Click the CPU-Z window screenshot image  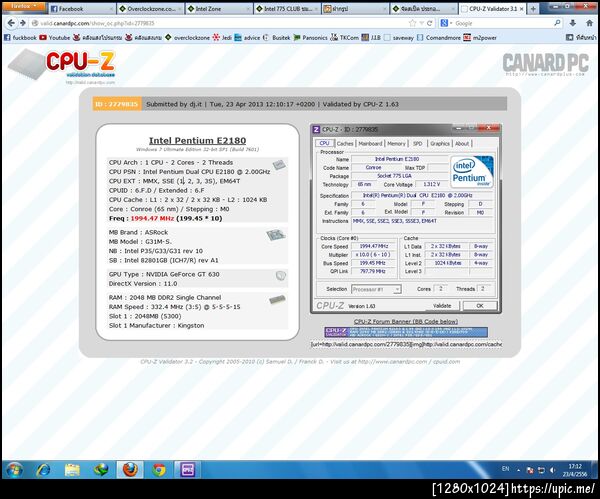pyautogui.click(x=406, y=219)
